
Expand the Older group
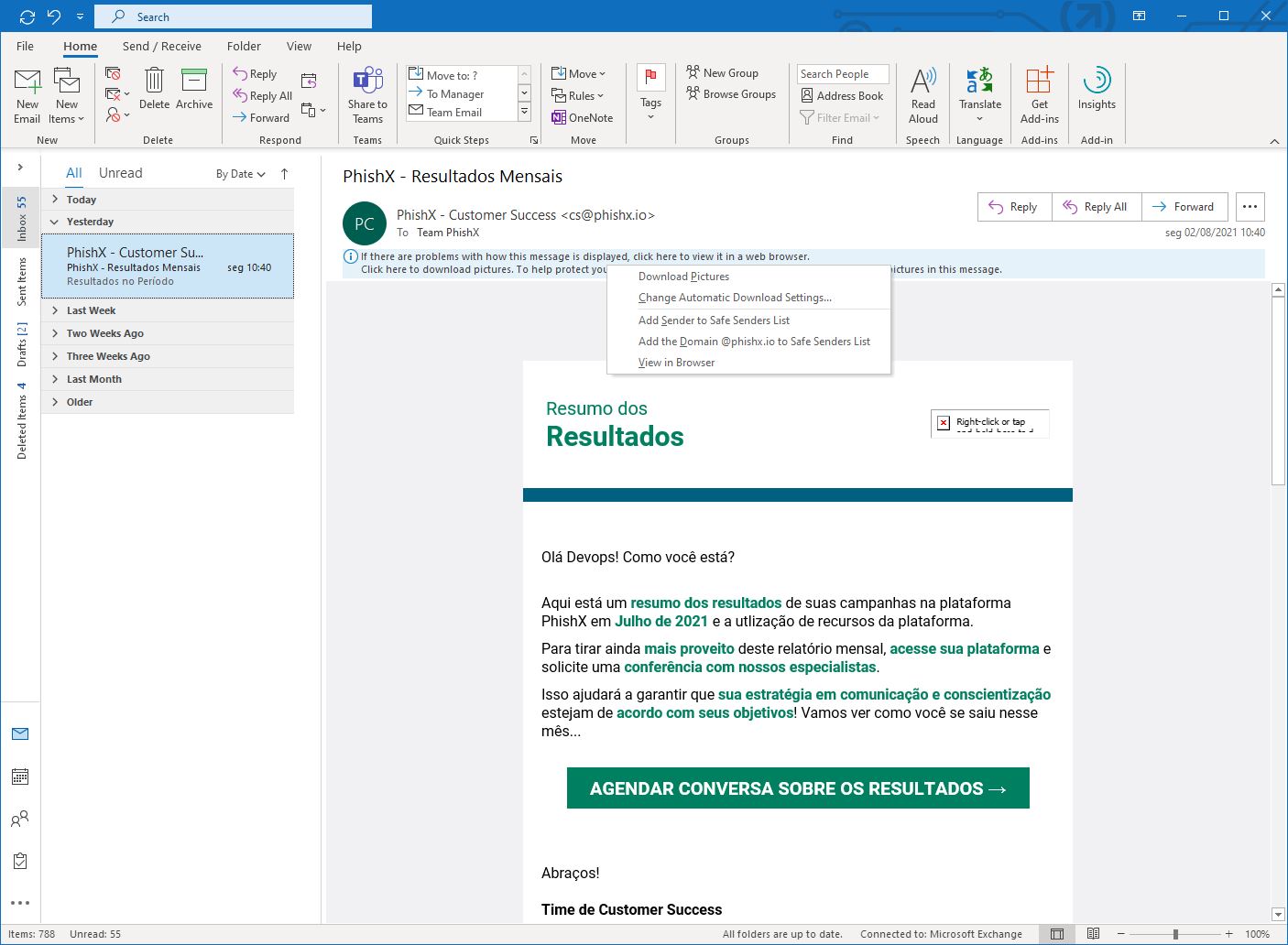pos(55,402)
